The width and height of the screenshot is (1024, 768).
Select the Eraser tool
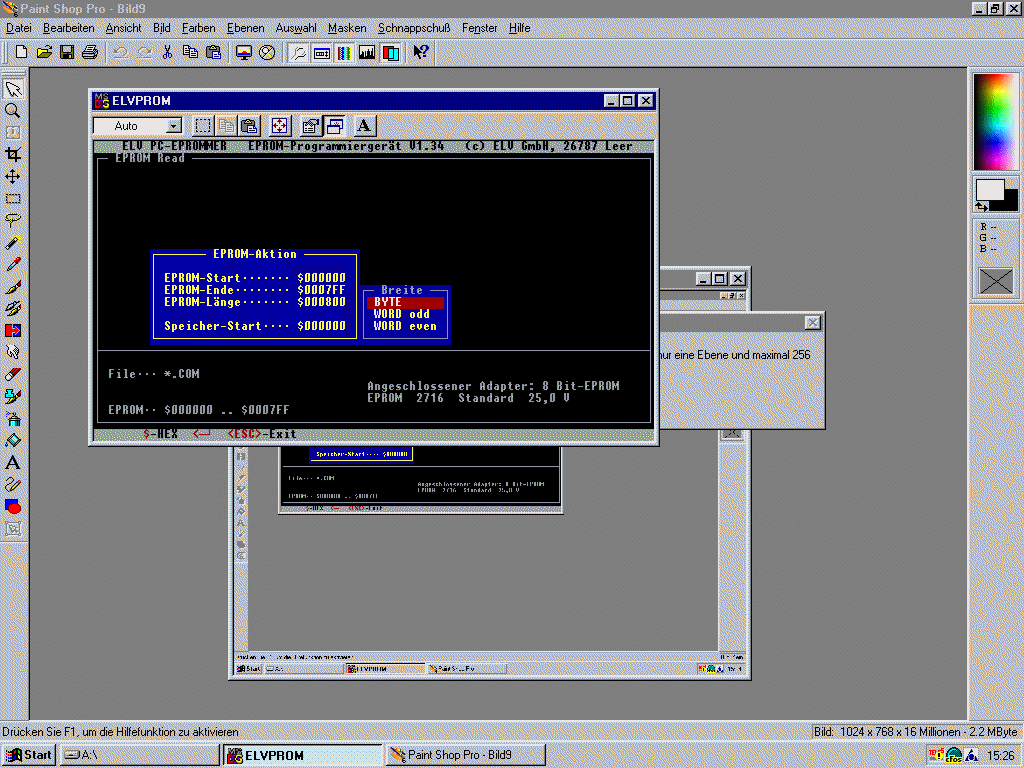click(x=13, y=374)
